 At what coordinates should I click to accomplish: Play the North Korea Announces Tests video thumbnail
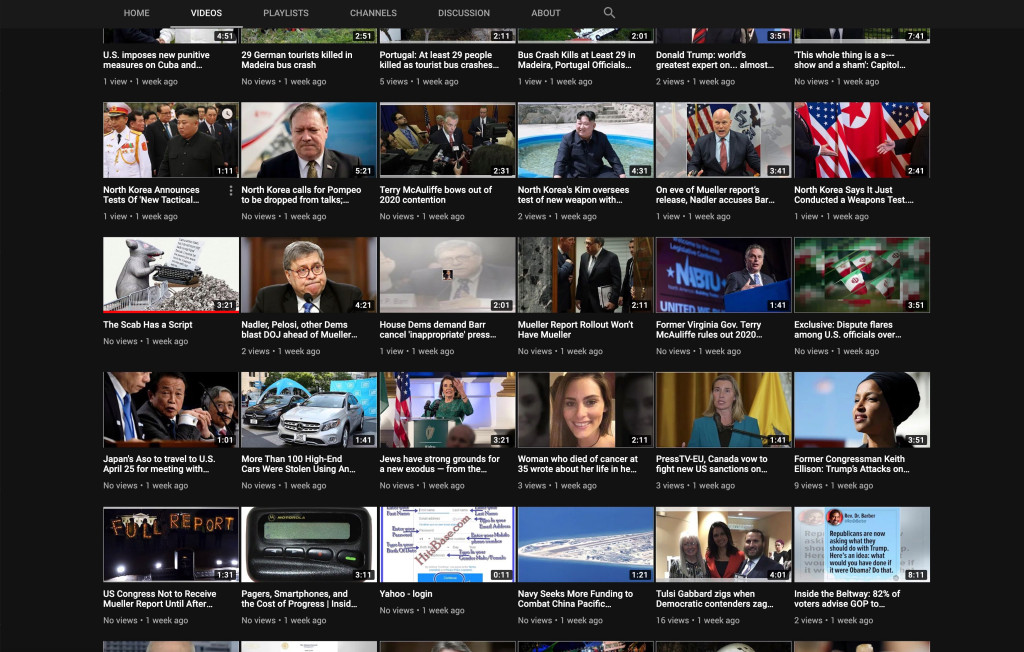click(x=171, y=140)
